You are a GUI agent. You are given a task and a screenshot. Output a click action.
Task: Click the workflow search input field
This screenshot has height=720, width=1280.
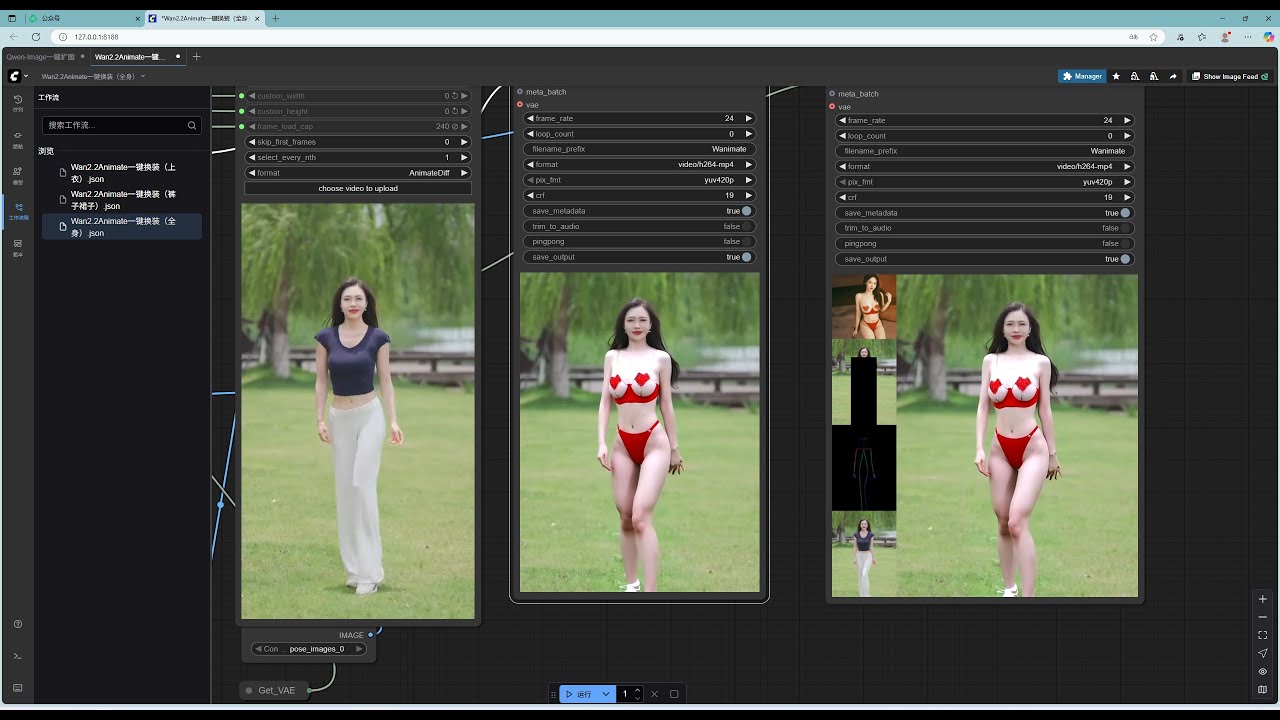pos(122,125)
